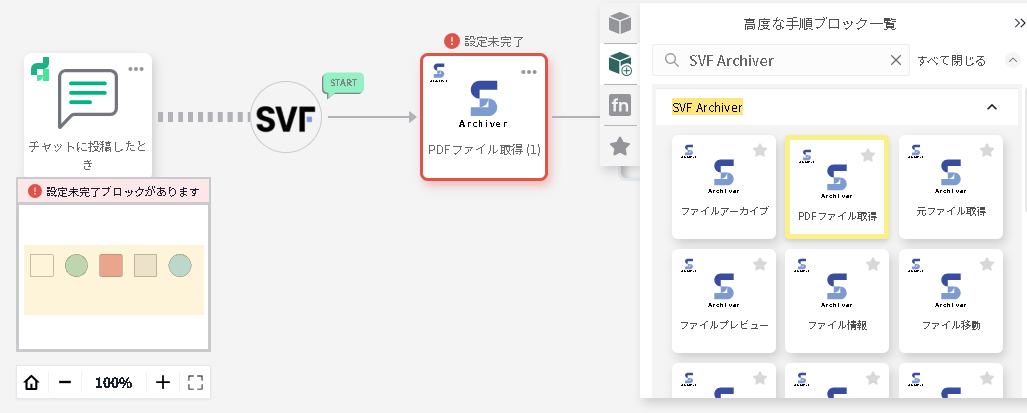
Task: Clear the SVF Archiver search text
Action: point(896,60)
